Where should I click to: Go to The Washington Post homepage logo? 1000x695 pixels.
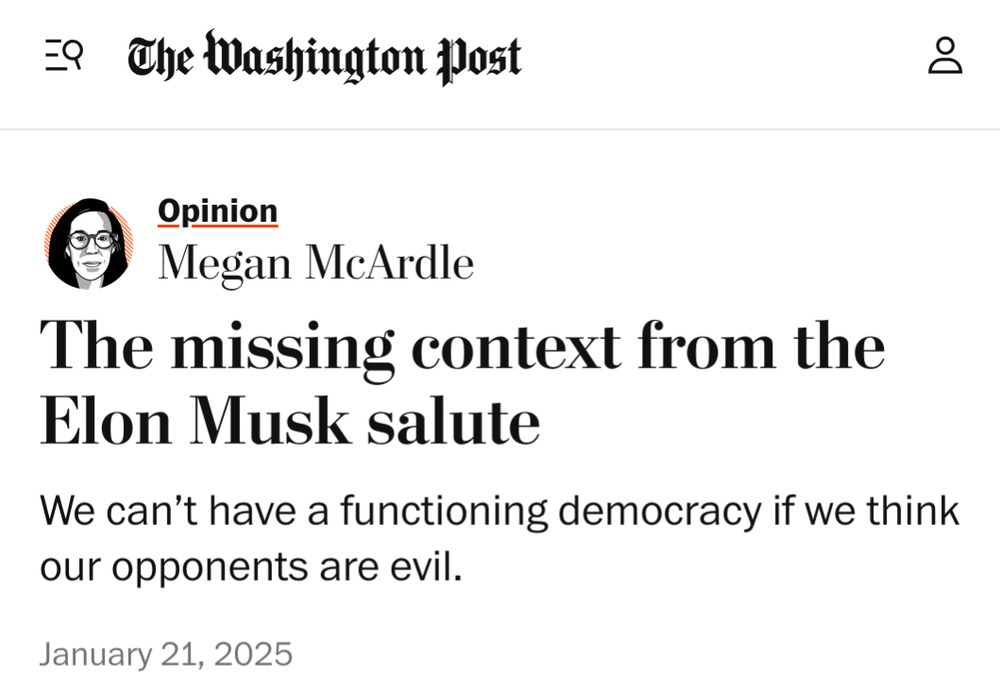[x=324, y=57]
